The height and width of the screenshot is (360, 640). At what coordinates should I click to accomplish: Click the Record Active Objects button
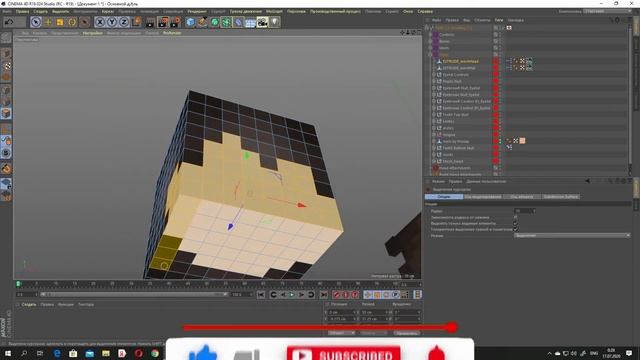point(336,295)
